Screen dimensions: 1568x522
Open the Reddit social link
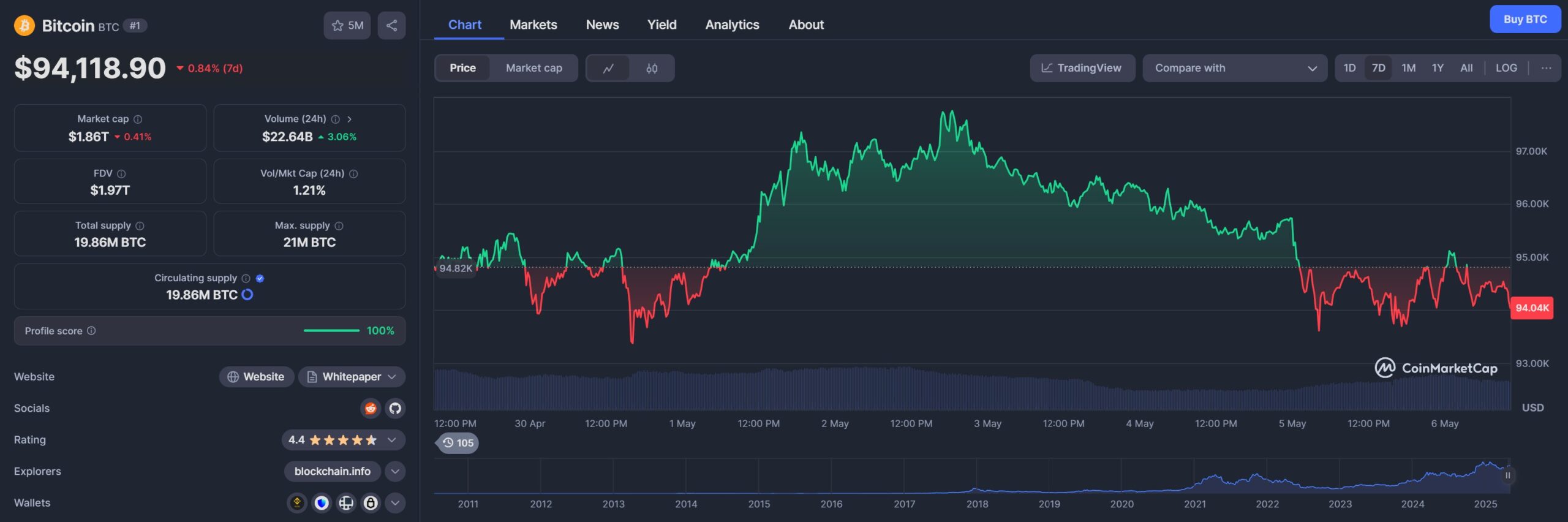coord(371,408)
